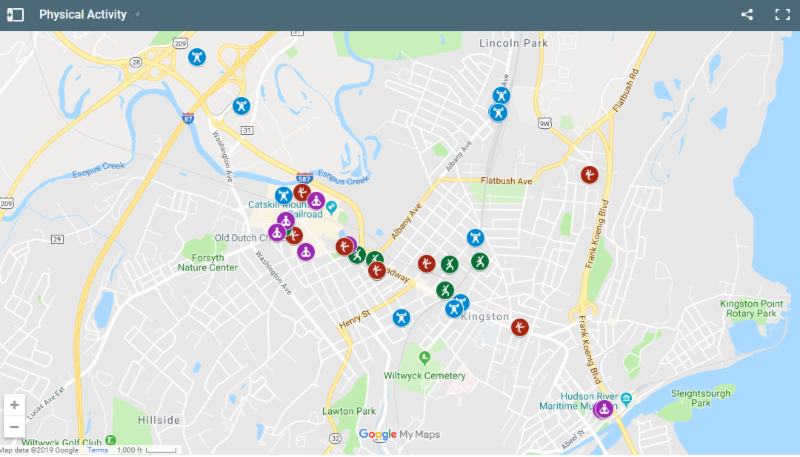The width and height of the screenshot is (800, 457).
Task: Select martial arts marker near Flatbush Ave
Action: pyautogui.click(x=589, y=175)
